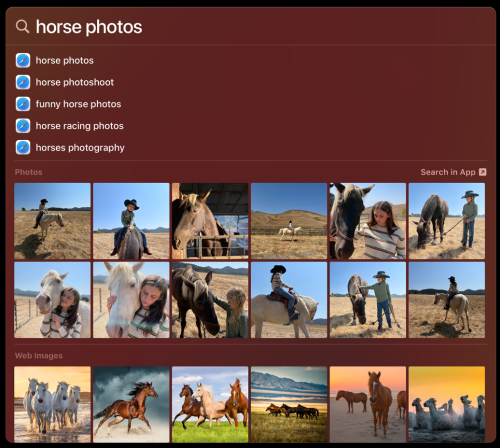Click the magnifying glass search icon
Screen dimensions: 500x448
tap(22, 26)
